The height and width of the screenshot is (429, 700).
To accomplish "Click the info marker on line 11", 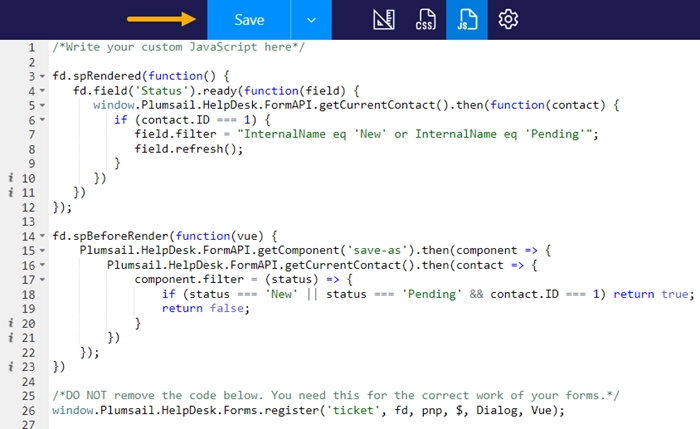I will [11, 192].
